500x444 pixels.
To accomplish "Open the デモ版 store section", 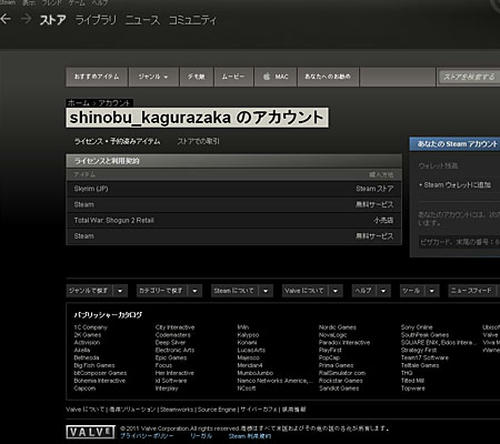I will tap(196, 77).
